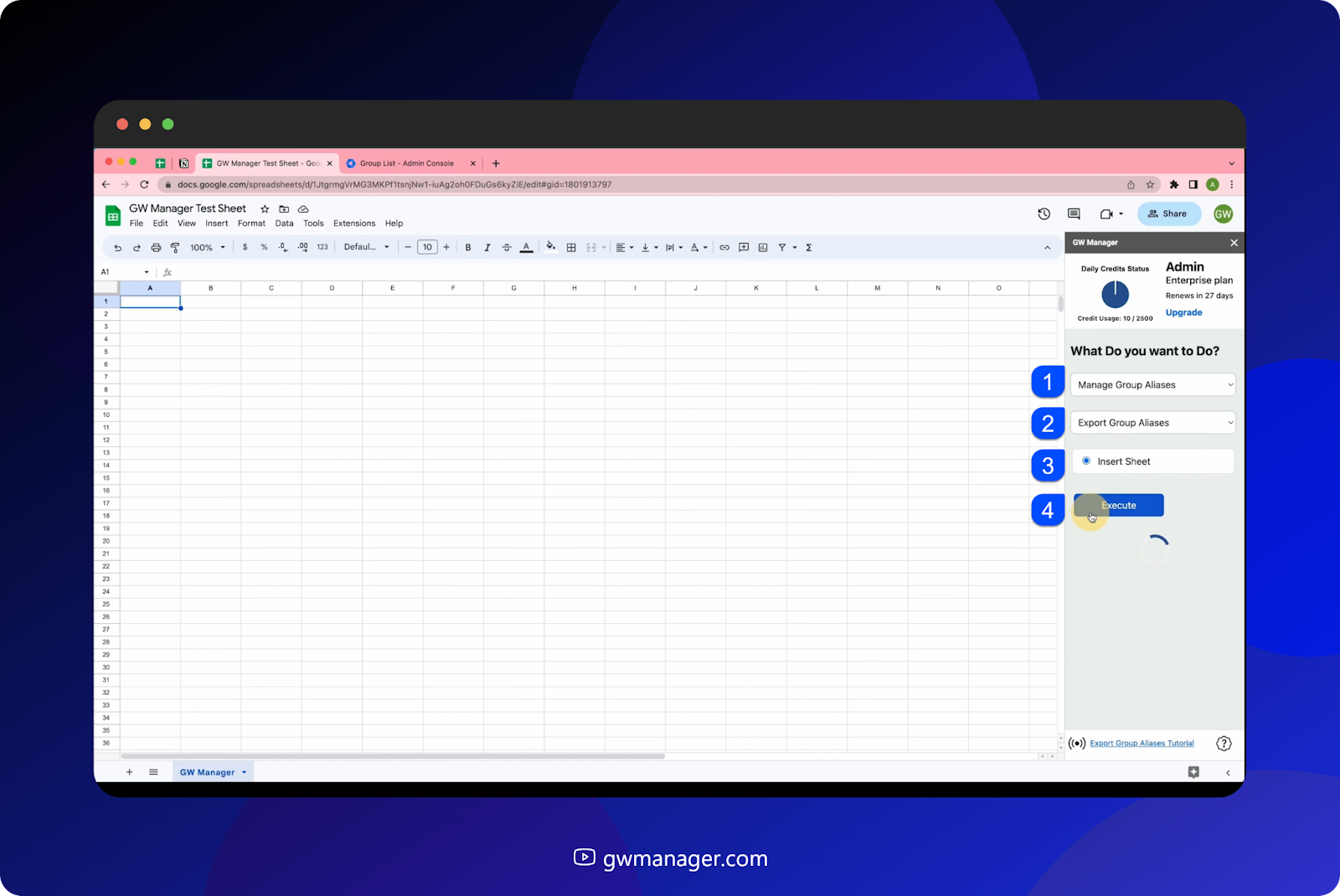Viewport: 1340px width, 896px height.
Task: Open the Help menu
Action: tap(394, 224)
